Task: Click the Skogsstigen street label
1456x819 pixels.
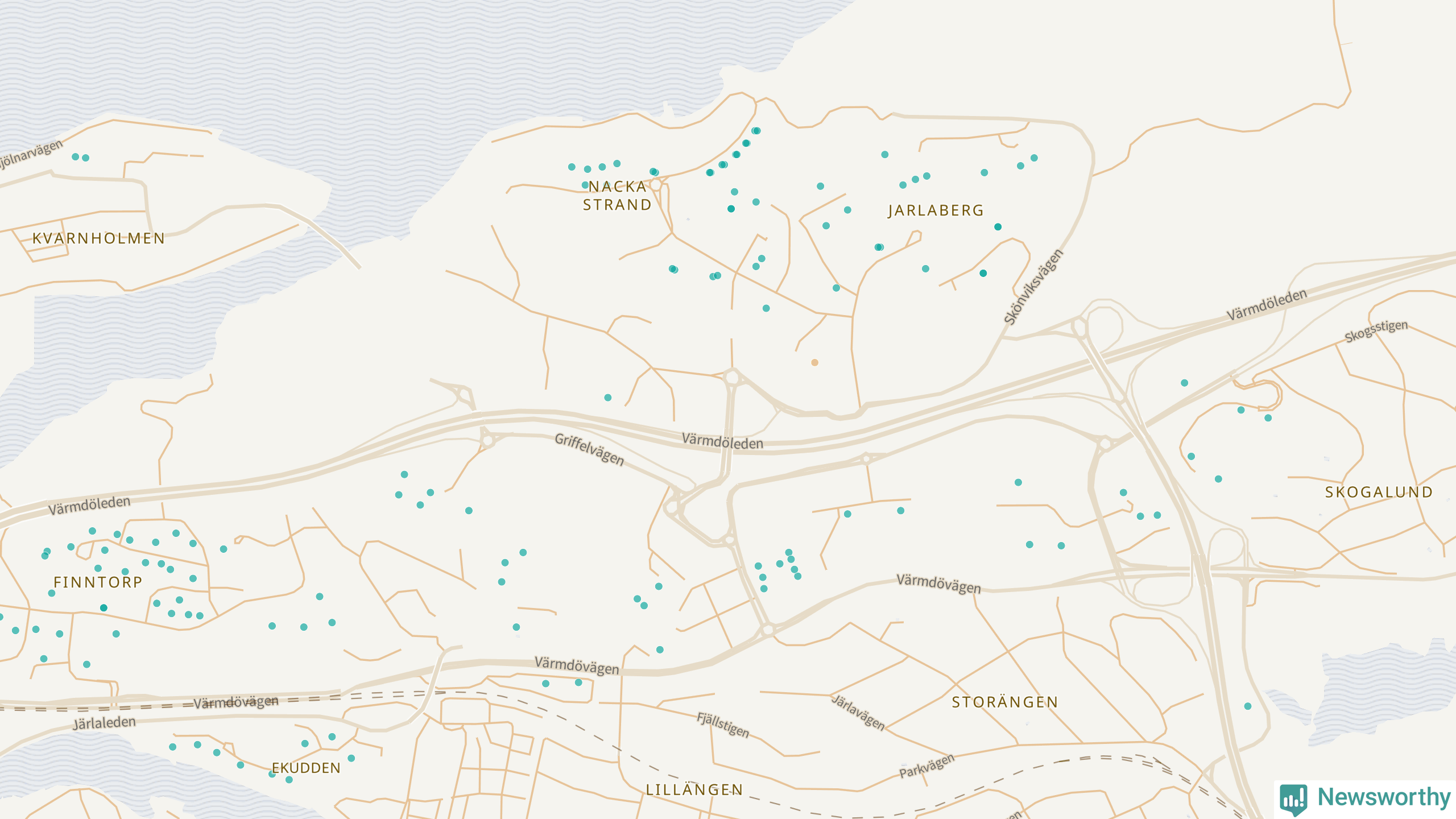Action: [x=1376, y=331]
